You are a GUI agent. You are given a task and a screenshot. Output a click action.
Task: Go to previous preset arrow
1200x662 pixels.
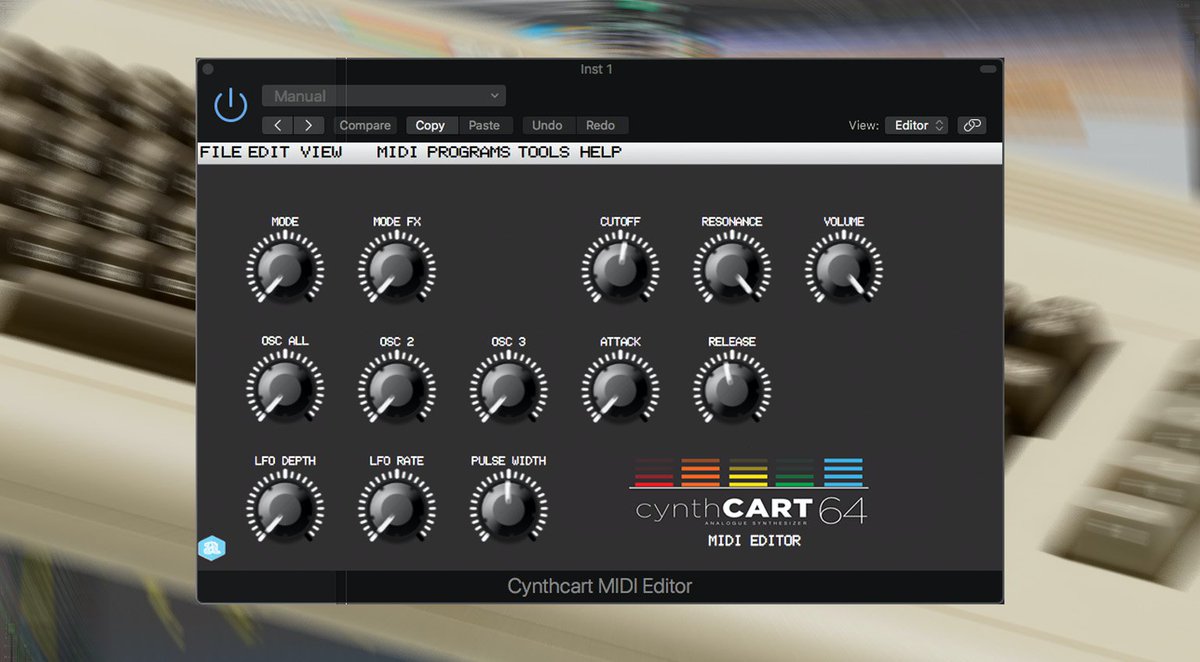point(278,125)
